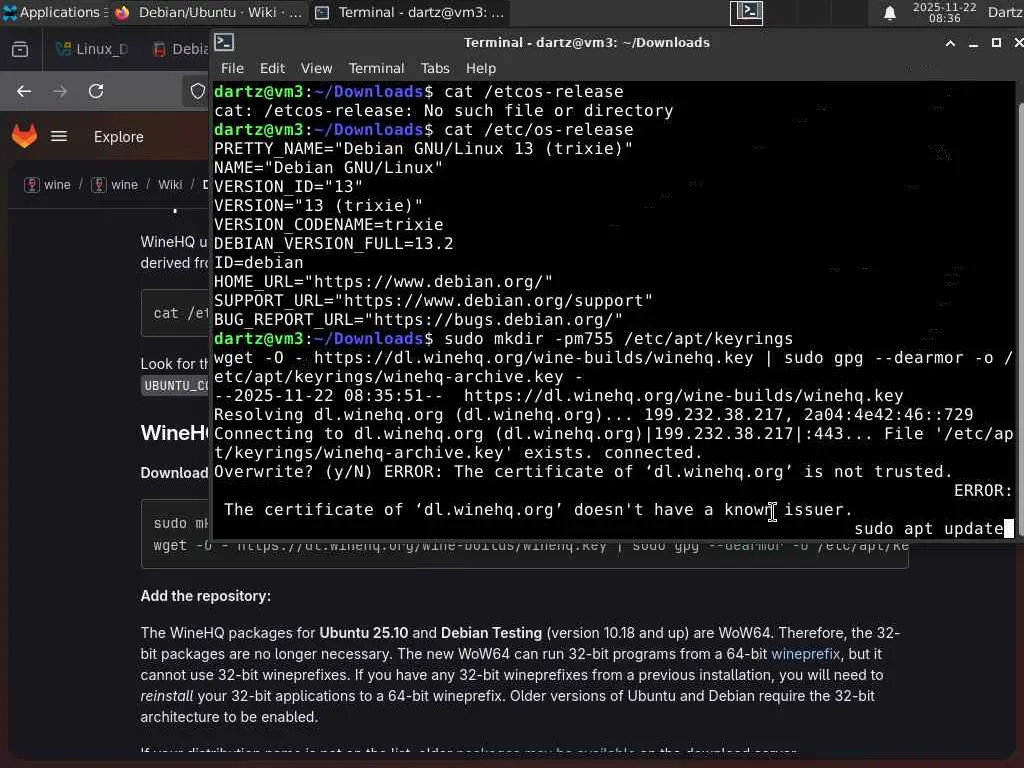Click the 'Debian Testing' bold text on the page
The height and width of the screenshot is (768, 1024).
(491, 633)
